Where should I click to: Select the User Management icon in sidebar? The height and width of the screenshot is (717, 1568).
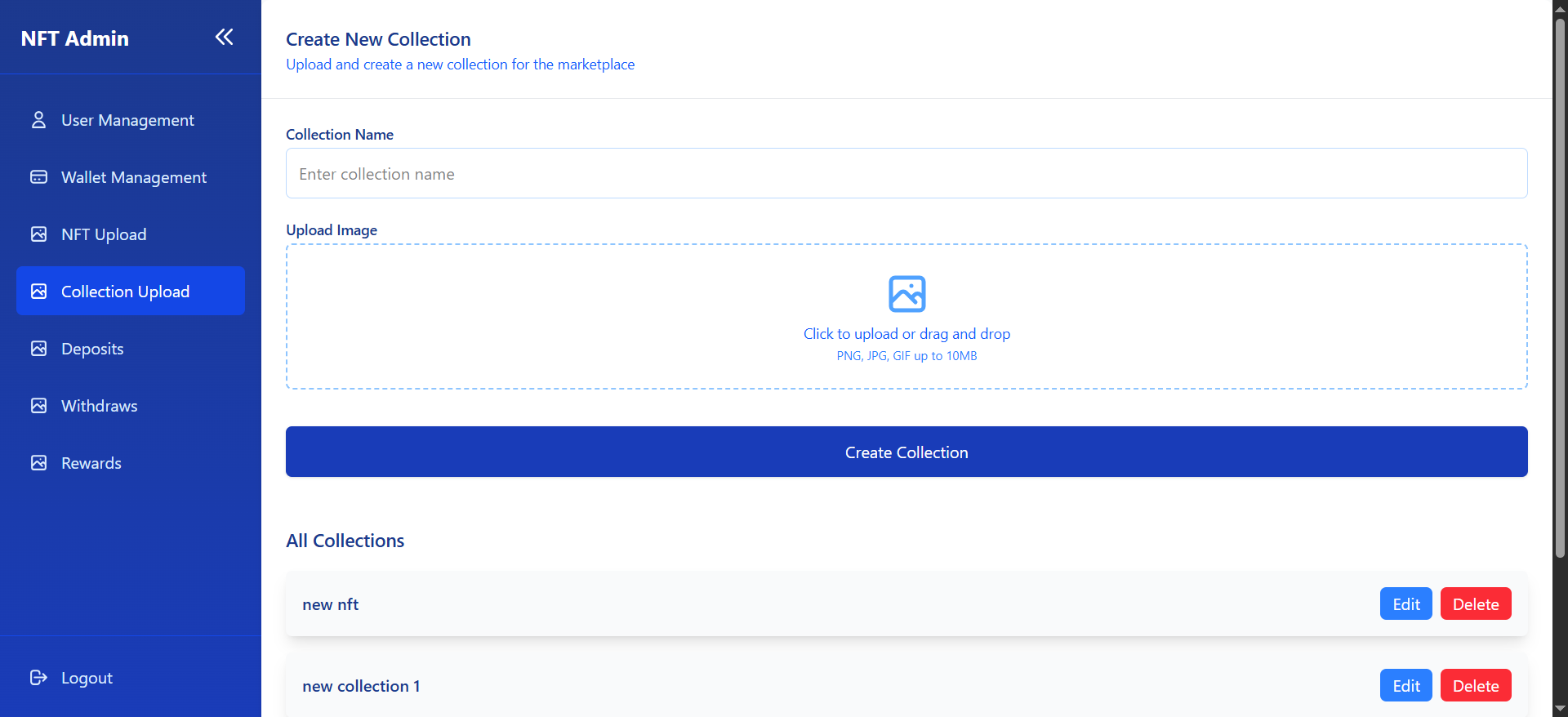39,119
